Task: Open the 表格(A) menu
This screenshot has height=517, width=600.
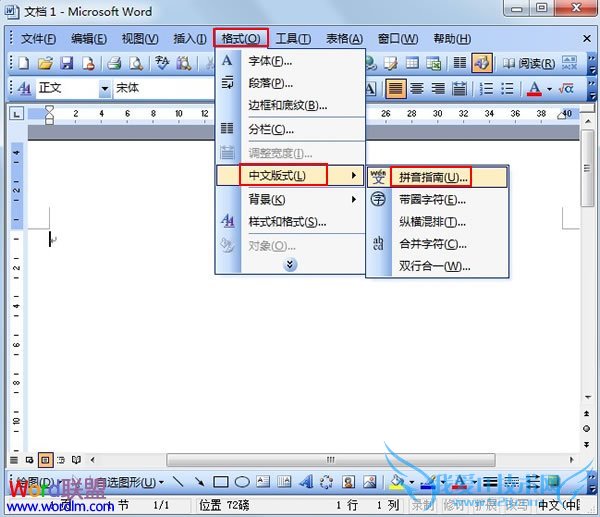Action: click(344, 39)
